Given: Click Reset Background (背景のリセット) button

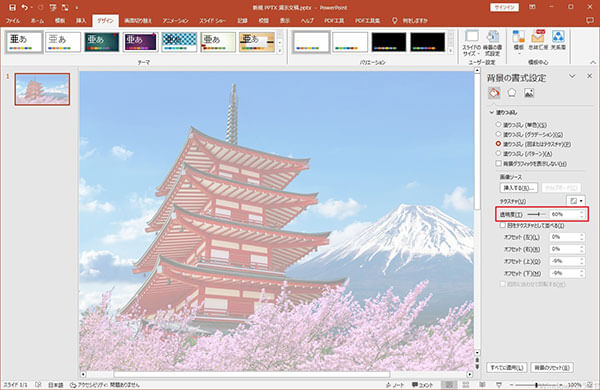Looking at the screenshot, I should [x=552, y=367].
